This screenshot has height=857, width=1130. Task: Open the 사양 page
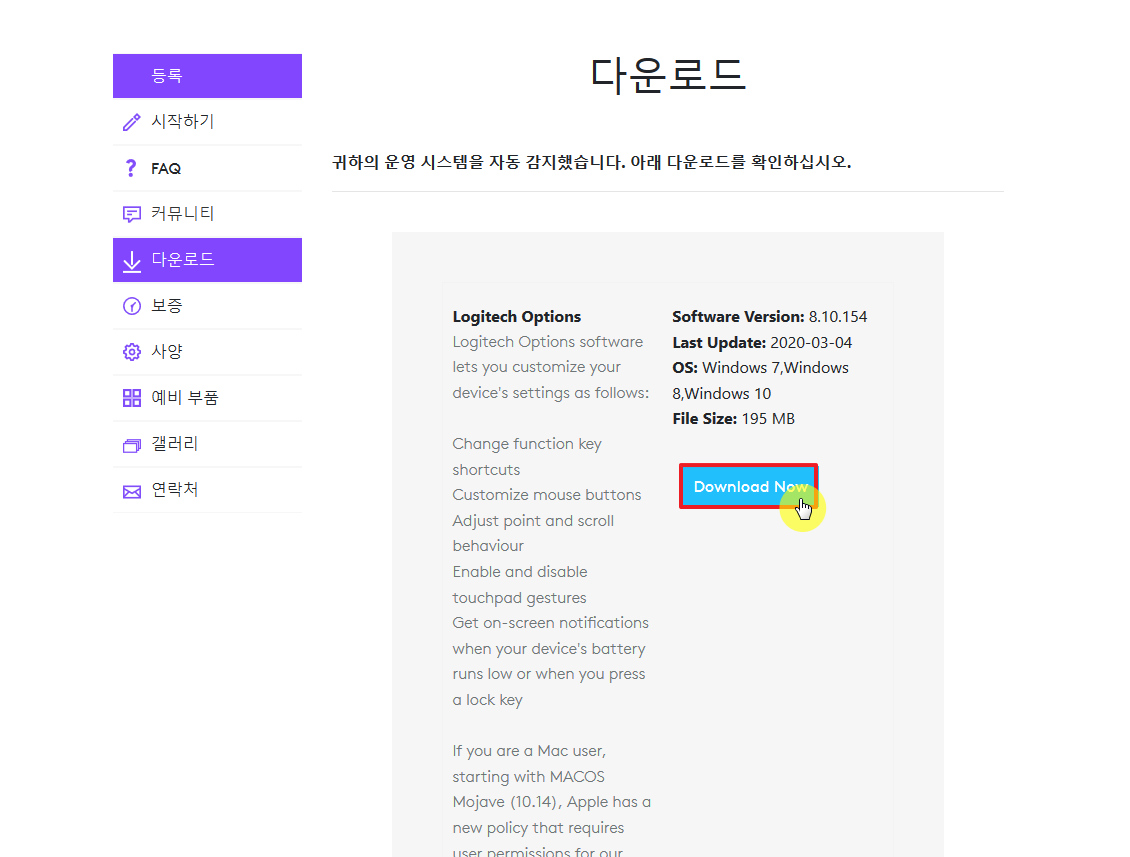pyautogui.click(x=208, y=352)
